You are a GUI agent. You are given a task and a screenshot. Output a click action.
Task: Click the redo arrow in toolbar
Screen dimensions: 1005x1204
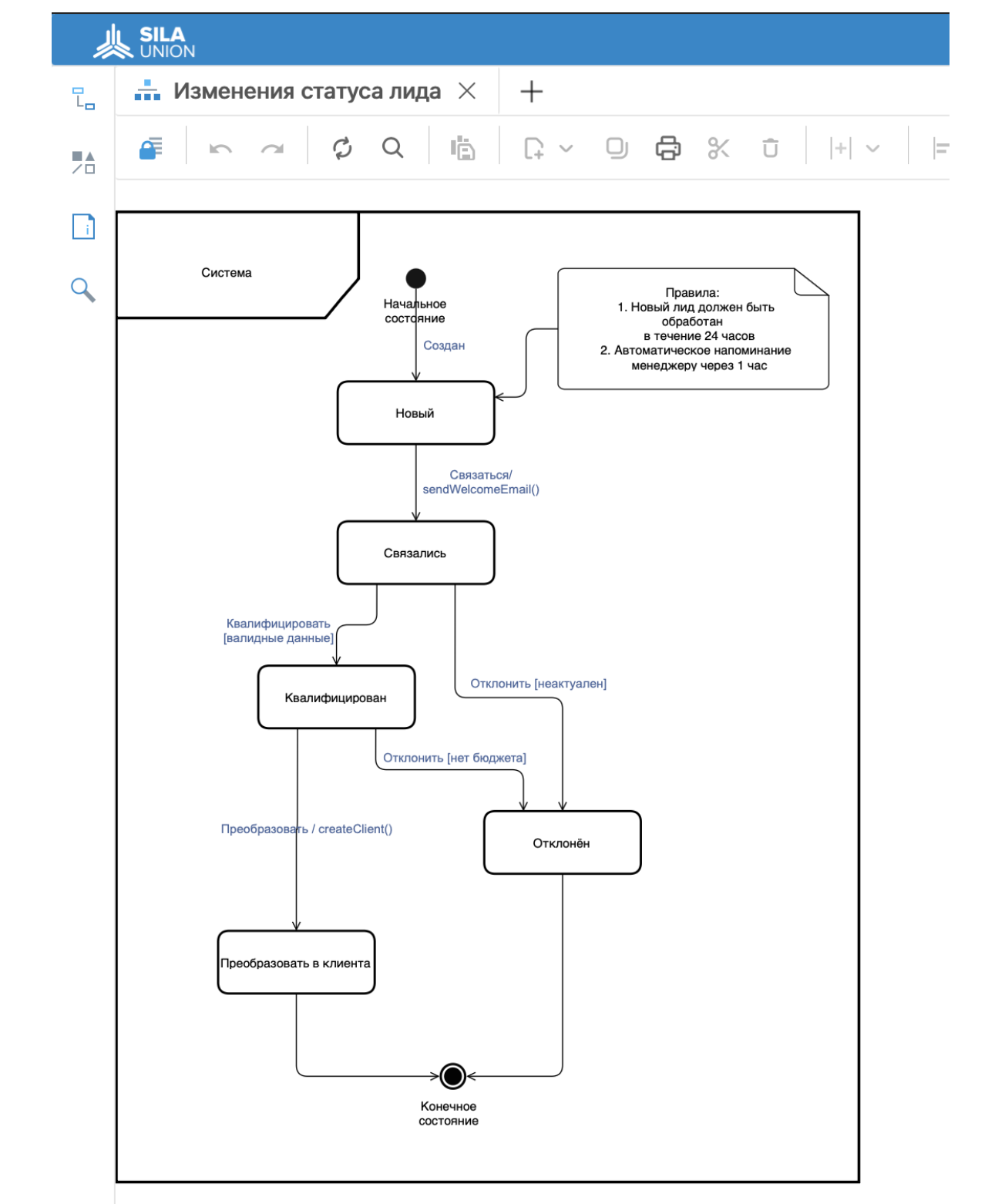click(272, 148)
